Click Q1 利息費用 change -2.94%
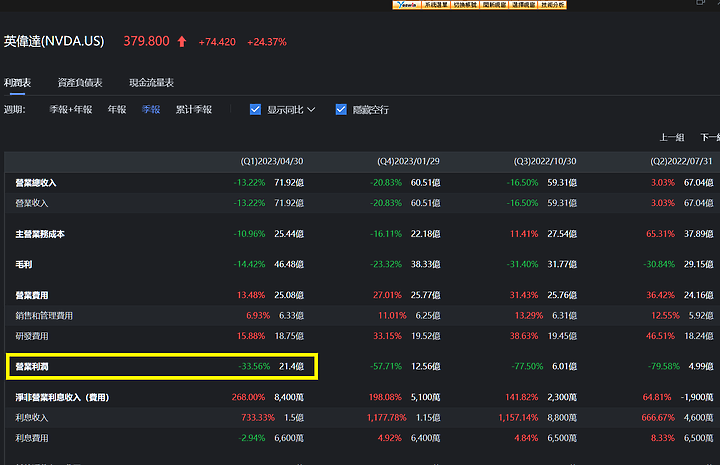Screen dimensions: 720x465 point(252,438)
